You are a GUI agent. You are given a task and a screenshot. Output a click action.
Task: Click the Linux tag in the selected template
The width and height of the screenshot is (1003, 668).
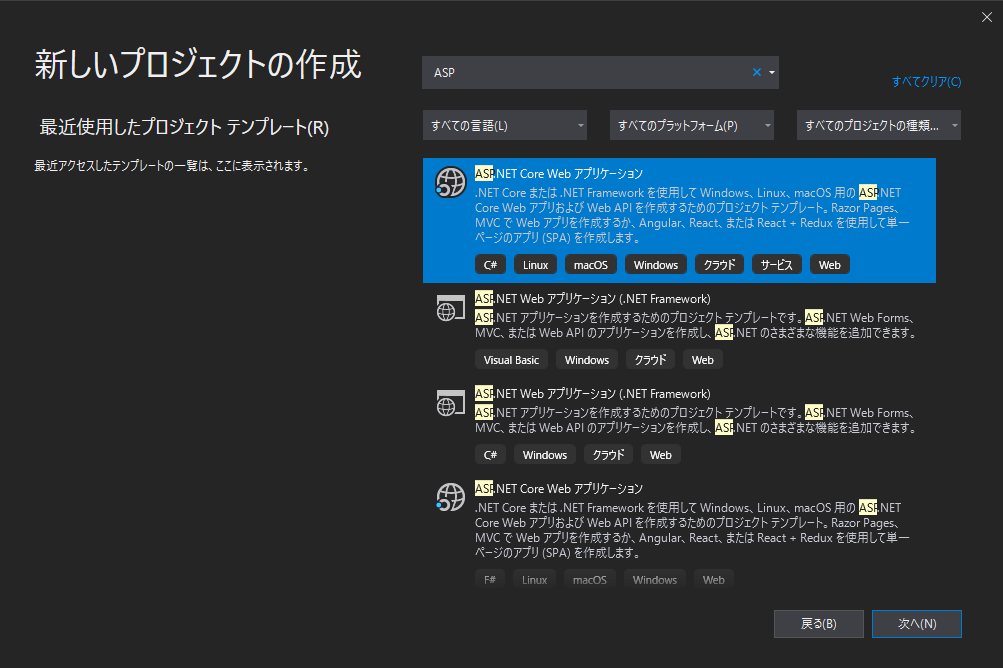pos(535,265)
